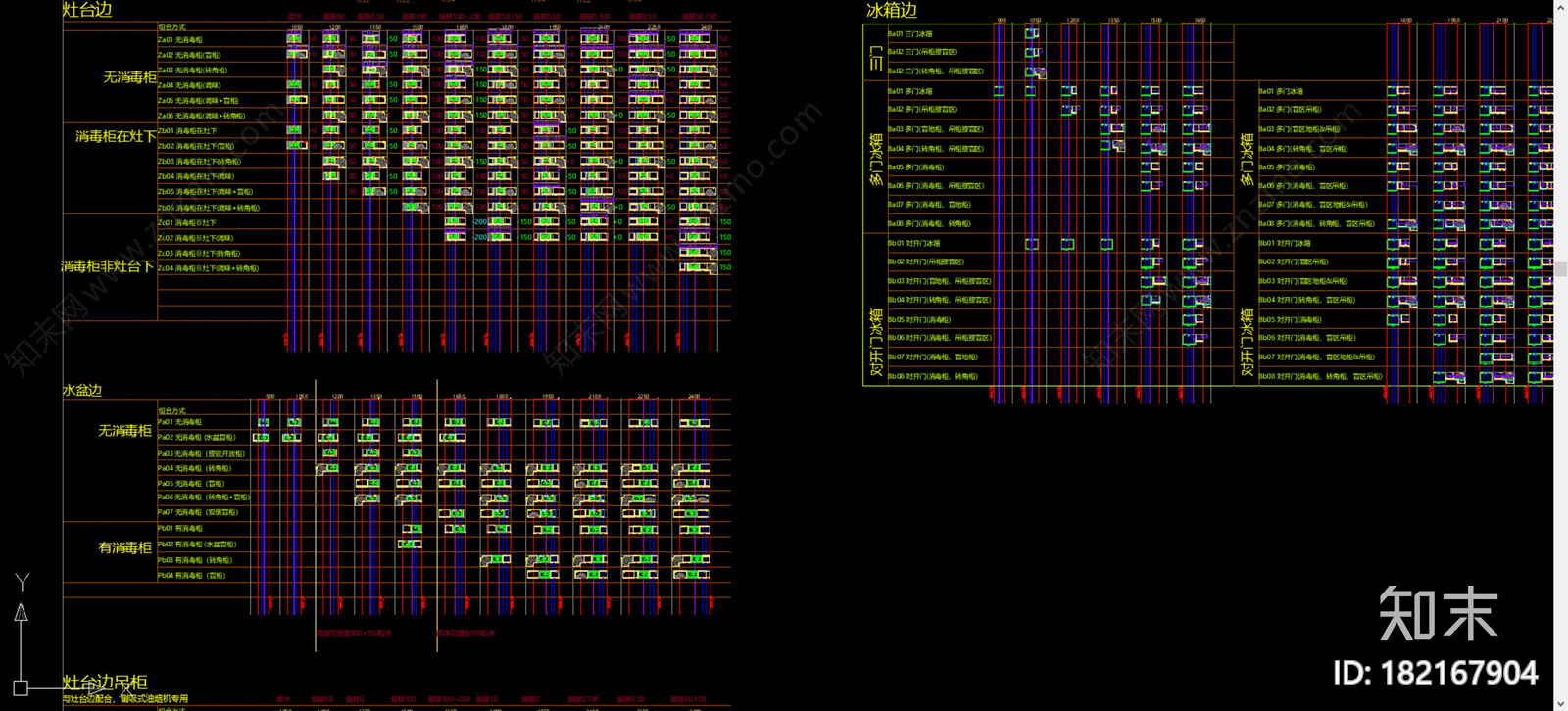Click the Za06 无消毒柜(调味+转角柜) row label
1568x711 pixels.
tap(202, 116)
